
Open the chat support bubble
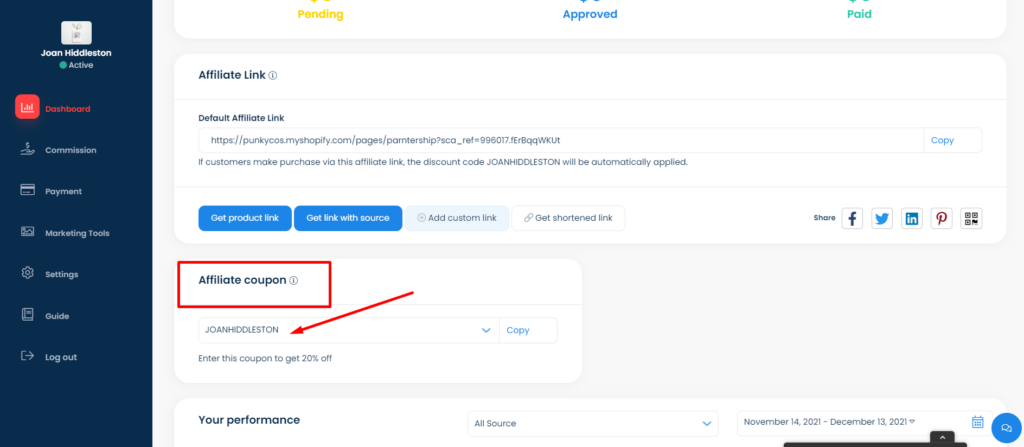1006,427
